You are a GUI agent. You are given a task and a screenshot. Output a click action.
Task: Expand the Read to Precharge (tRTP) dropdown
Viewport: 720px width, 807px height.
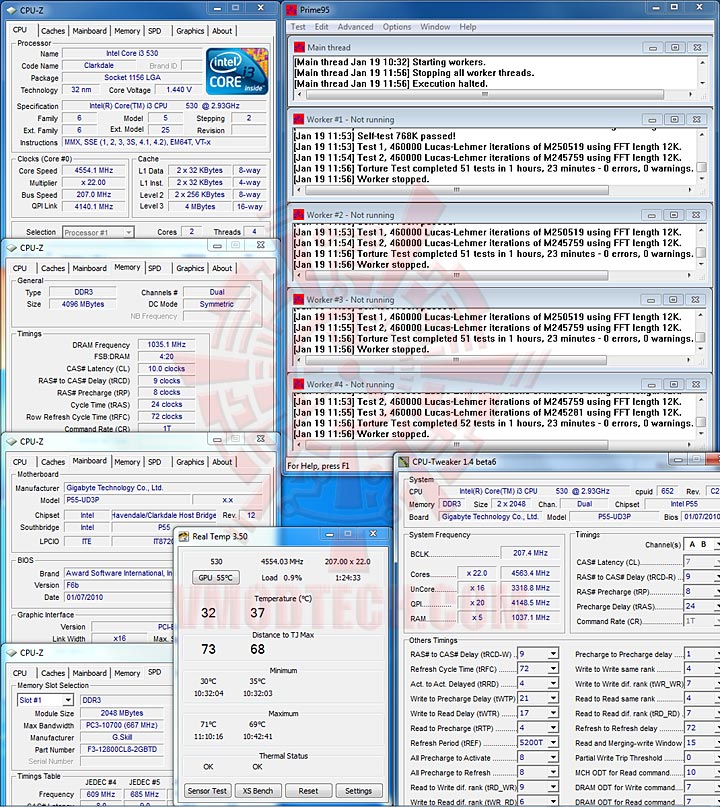[x=553, y=728]
